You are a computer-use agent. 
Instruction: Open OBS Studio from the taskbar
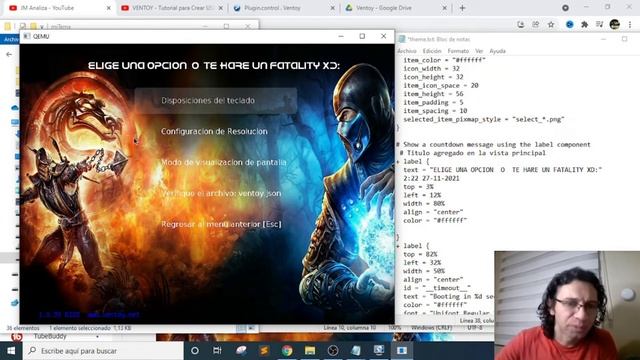[333, 351]
